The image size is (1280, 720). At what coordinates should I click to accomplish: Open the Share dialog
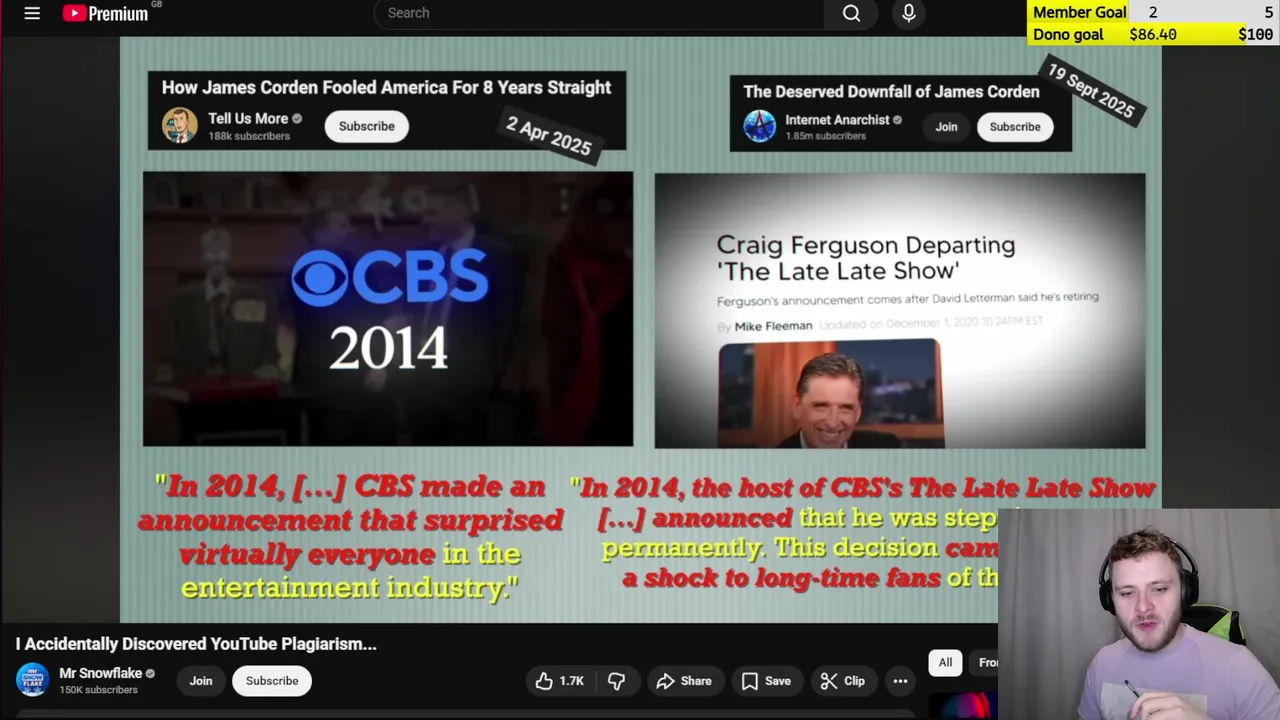click(x=684, y=681)
